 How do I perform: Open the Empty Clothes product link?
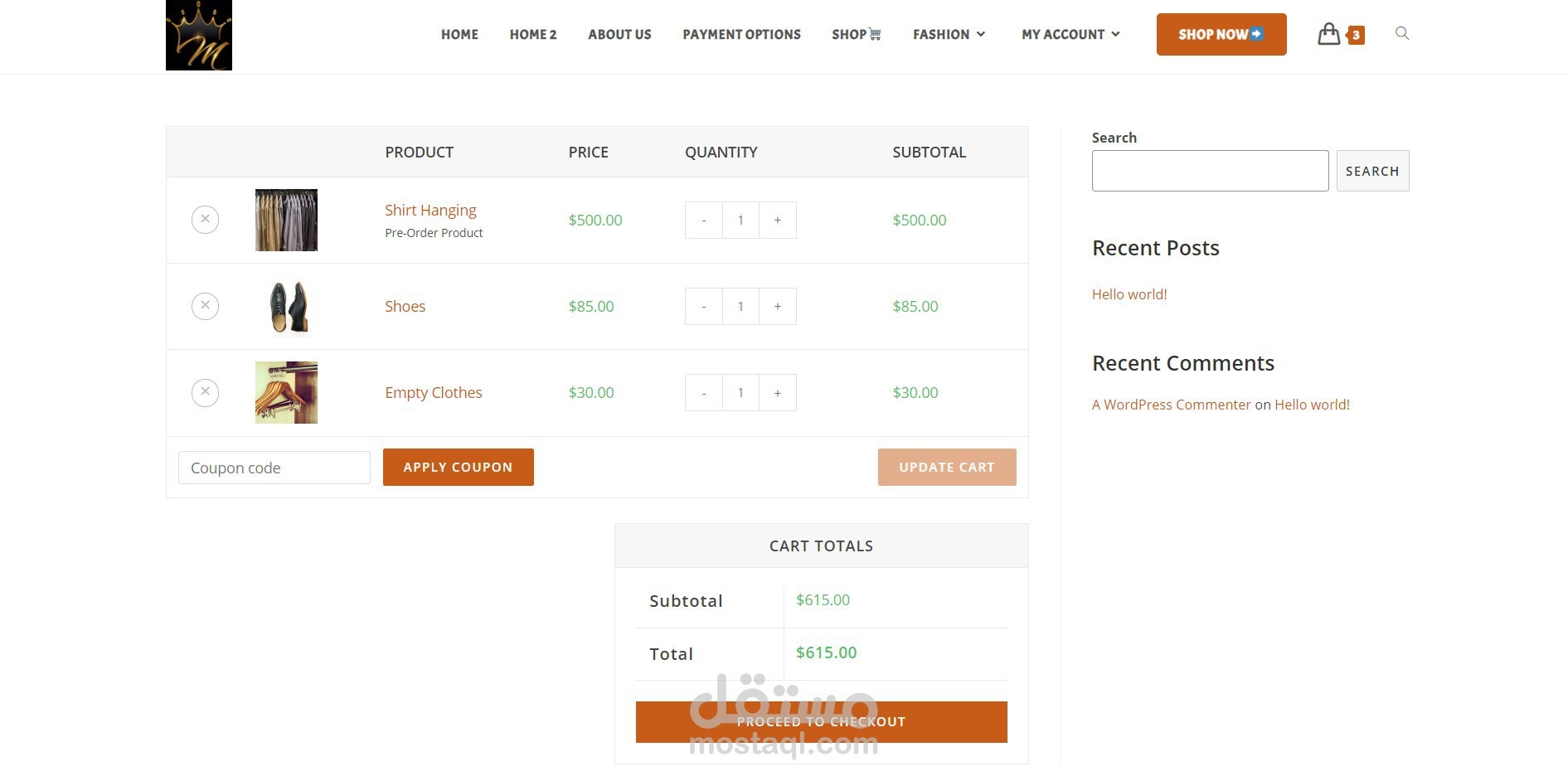[x=433, y=392]
